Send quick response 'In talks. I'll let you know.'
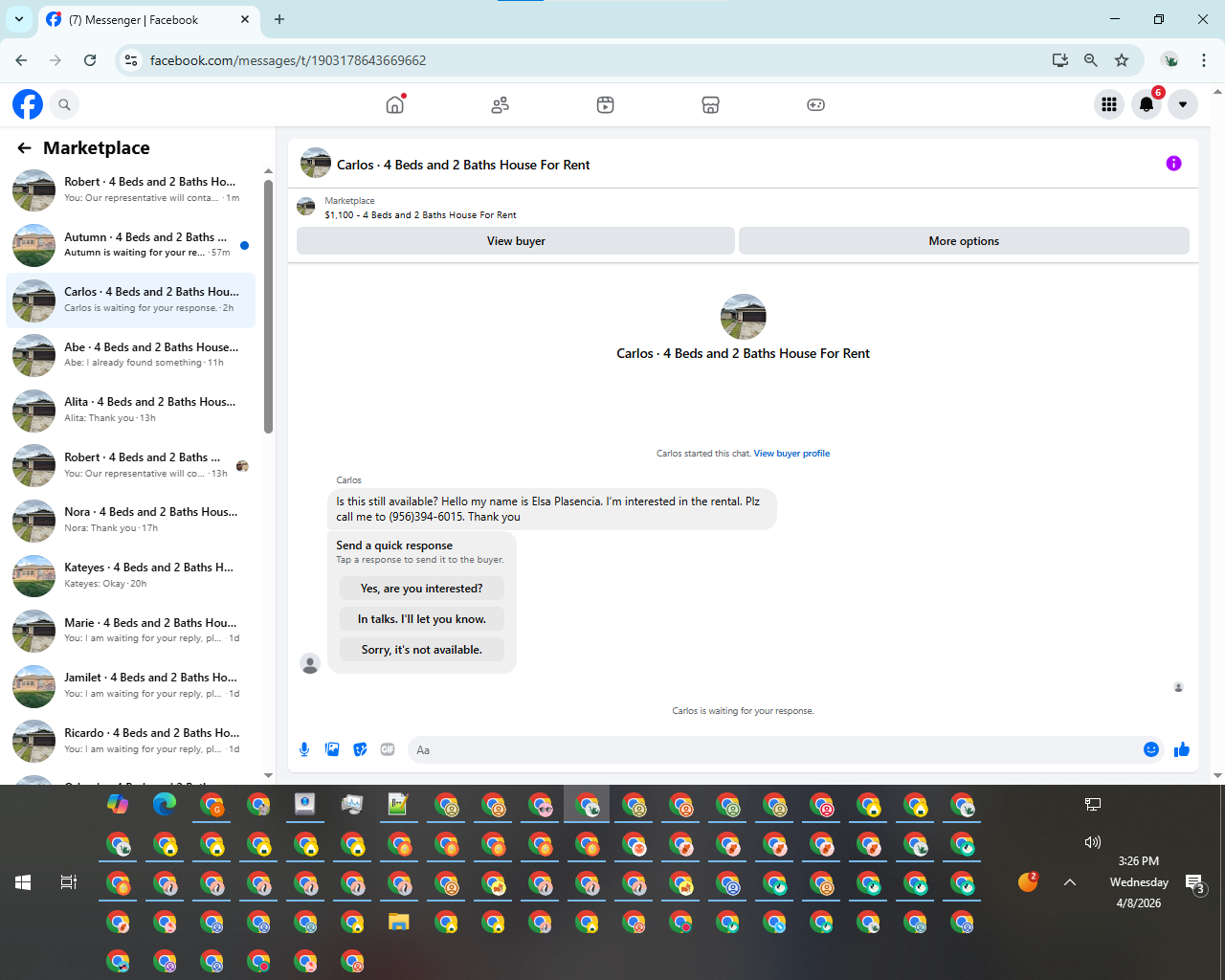Image resolution: width=1225 pixels, height=980 pixels. [x=422, y=619]
